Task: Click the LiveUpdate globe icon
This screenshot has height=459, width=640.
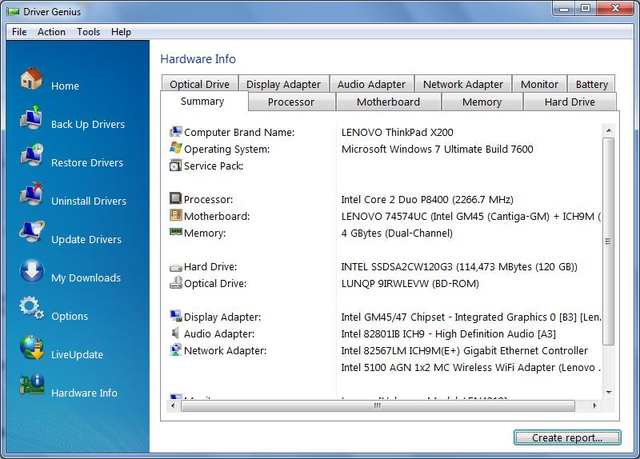Action: [x=32, y=348]
